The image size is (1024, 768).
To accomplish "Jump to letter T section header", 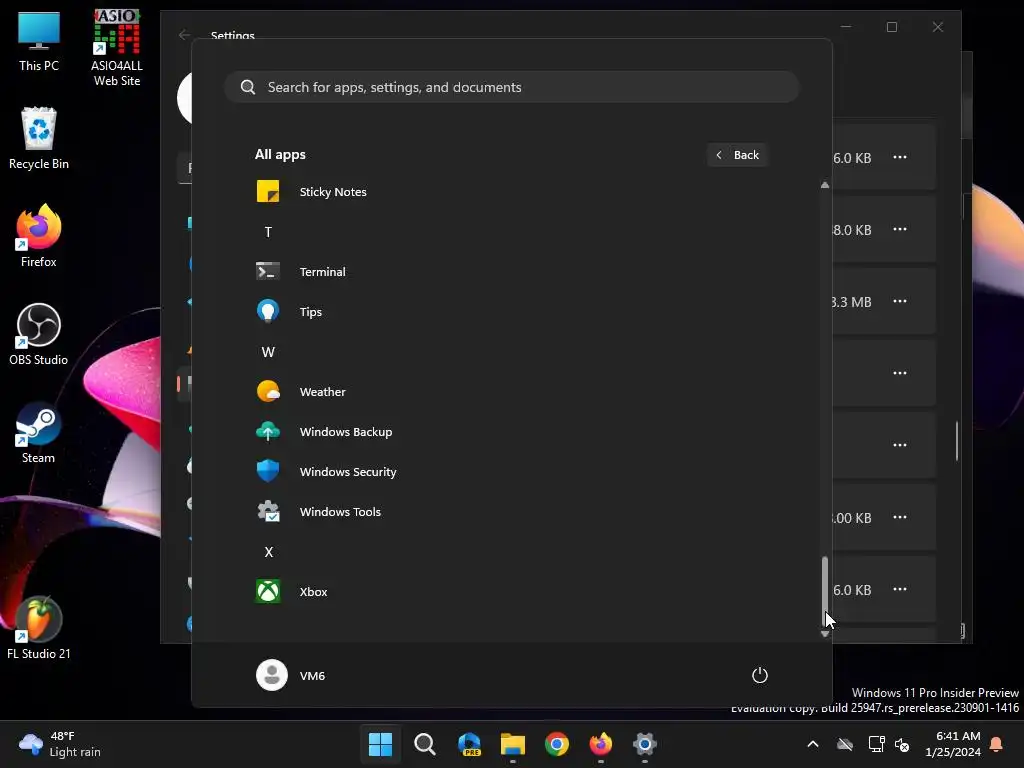I will click(268, 232).
